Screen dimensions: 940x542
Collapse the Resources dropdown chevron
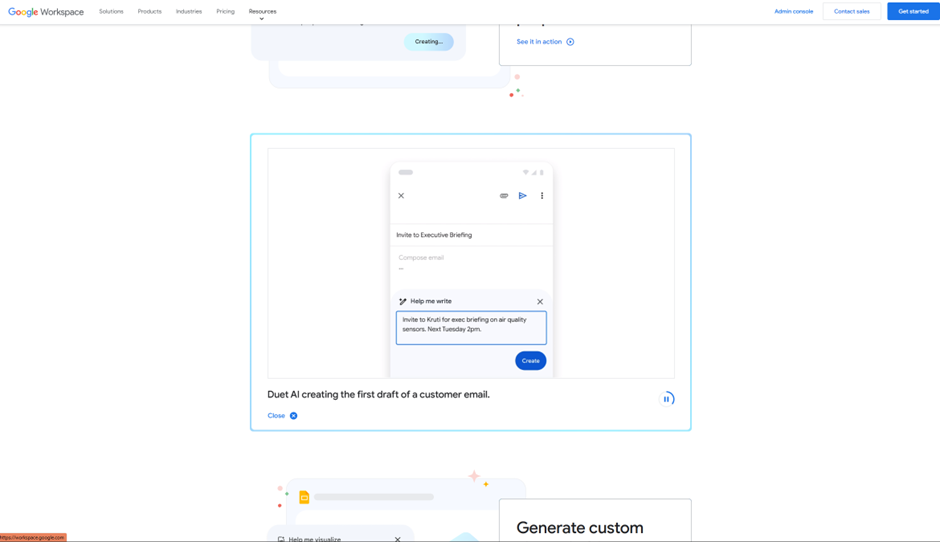pyautogui.click(x=261, y=19)
